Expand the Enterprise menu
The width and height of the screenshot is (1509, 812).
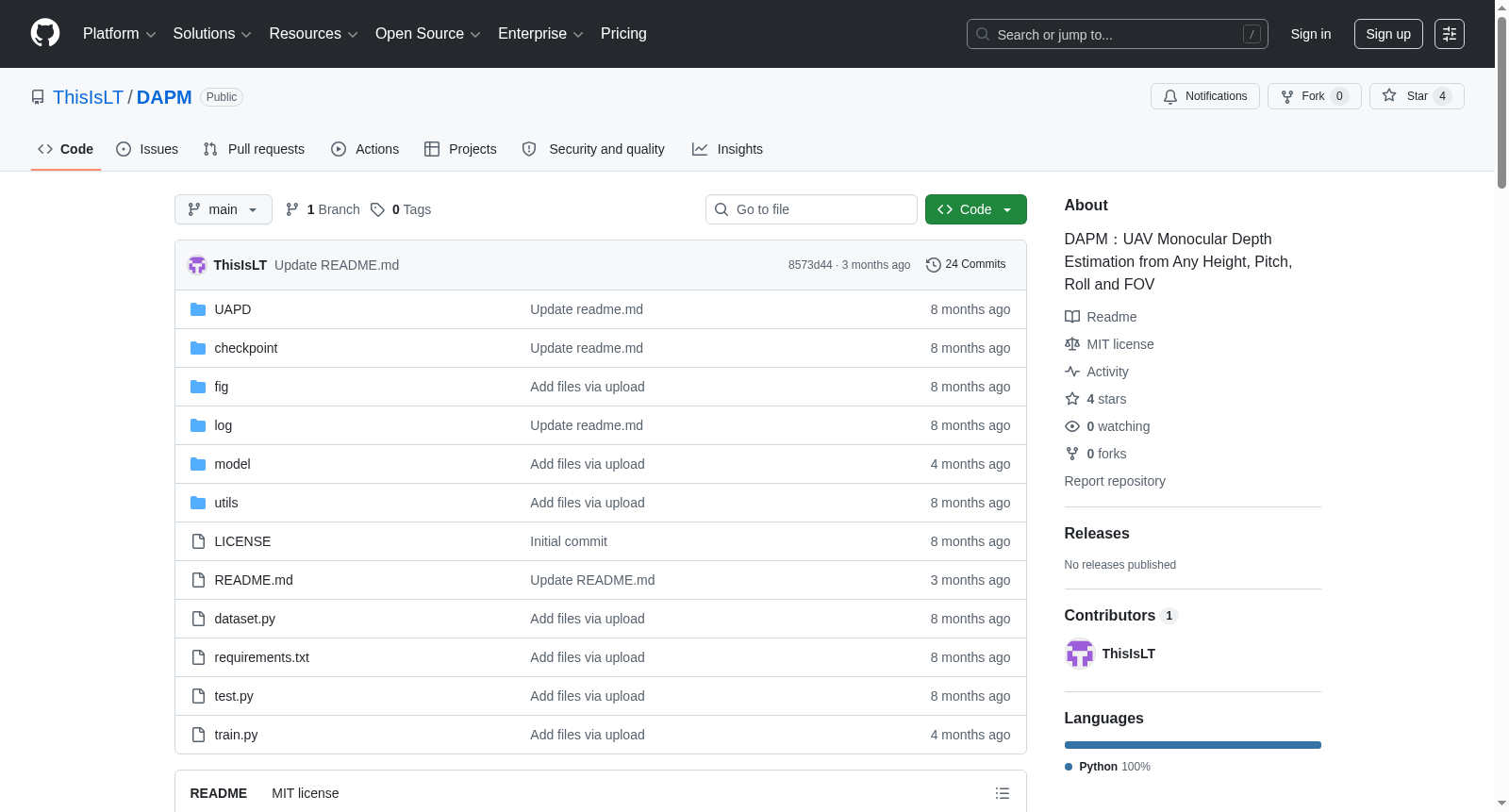tap(540, 34)
